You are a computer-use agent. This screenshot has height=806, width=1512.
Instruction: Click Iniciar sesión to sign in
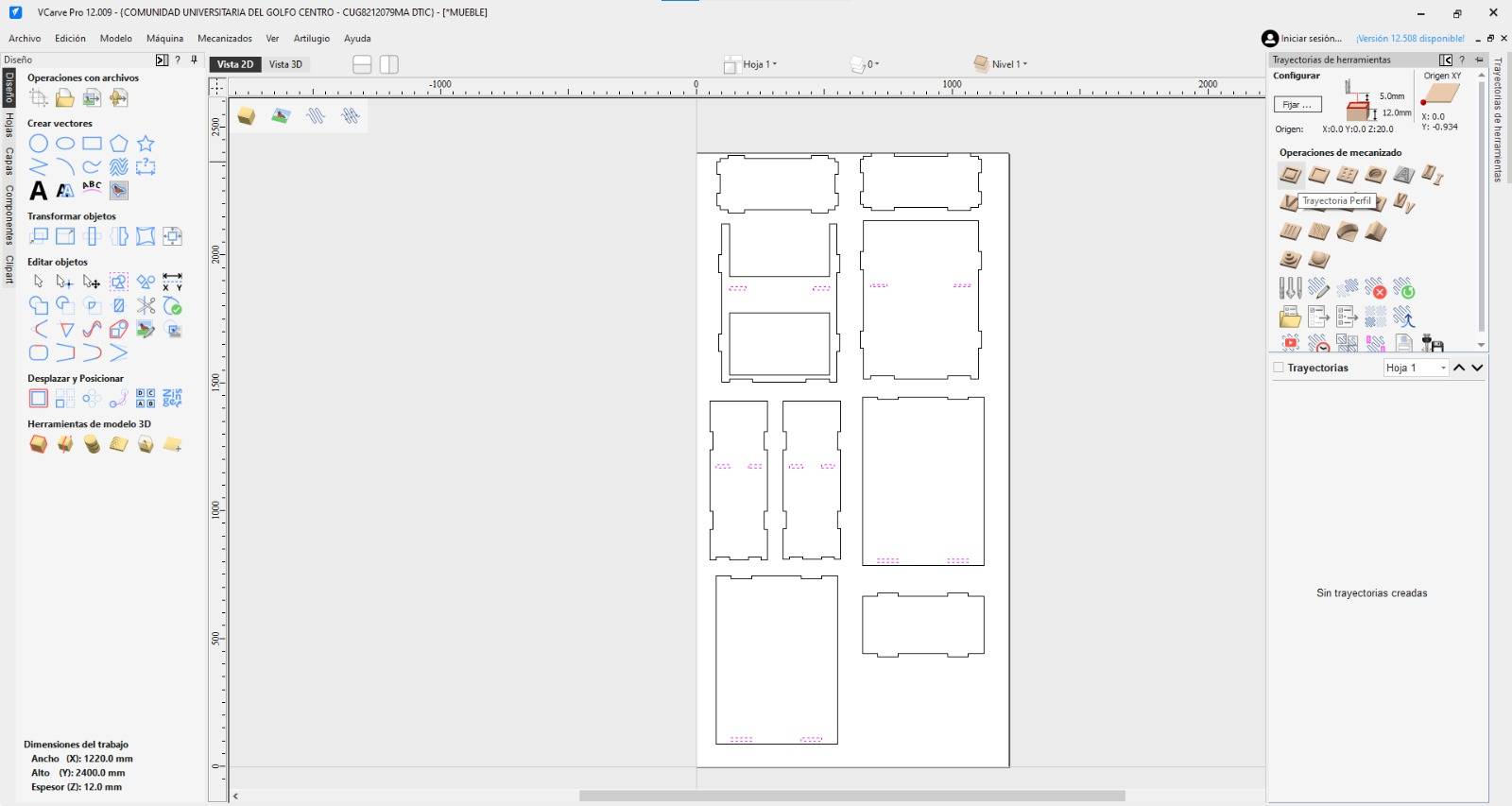(1302, 39)
